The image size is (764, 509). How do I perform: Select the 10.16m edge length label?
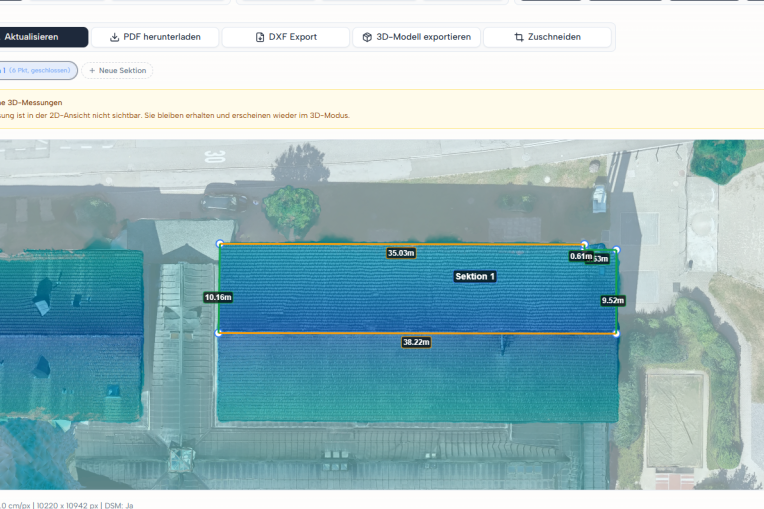[218, 297]
